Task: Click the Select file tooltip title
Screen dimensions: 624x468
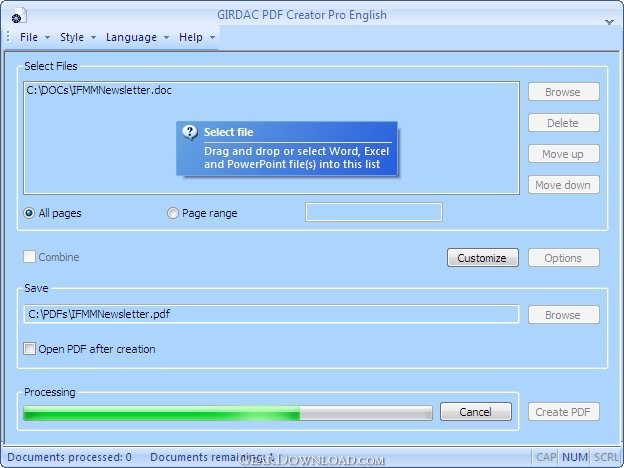Action: (x=228, y=132)
